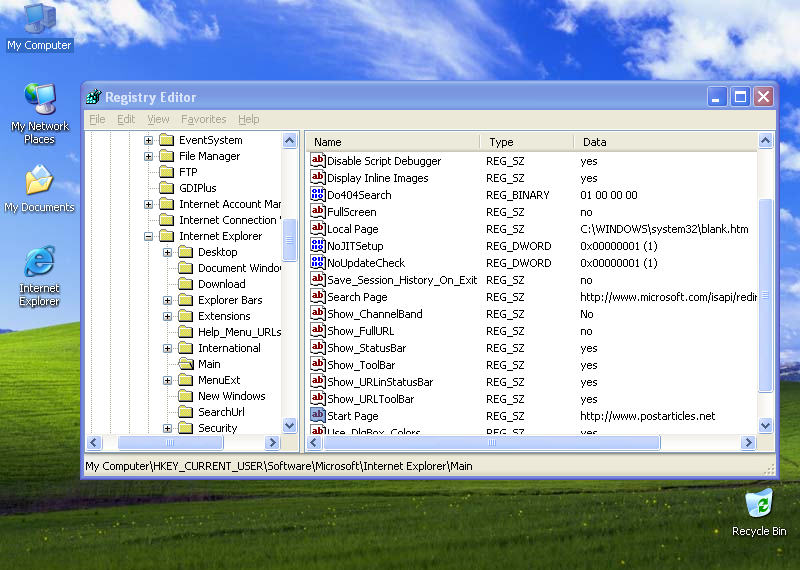
Task: Select the NoUpdateCheck DWORD icon
Action: click(317, 262)
